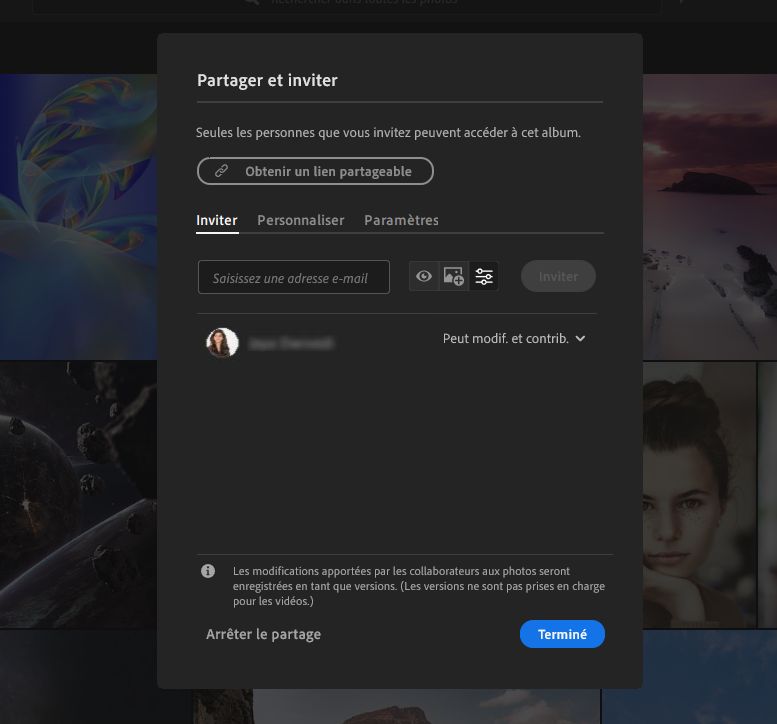777x724 pixels.
Task: Click 'Arrêter le partage'
Action: pos(263,634)
